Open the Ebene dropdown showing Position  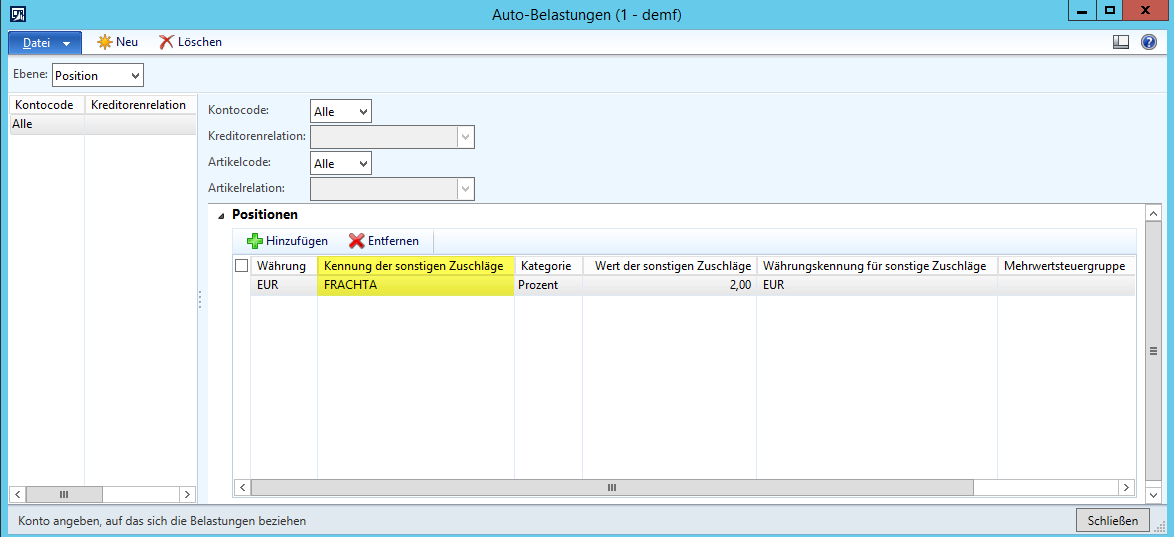point(97,75)
